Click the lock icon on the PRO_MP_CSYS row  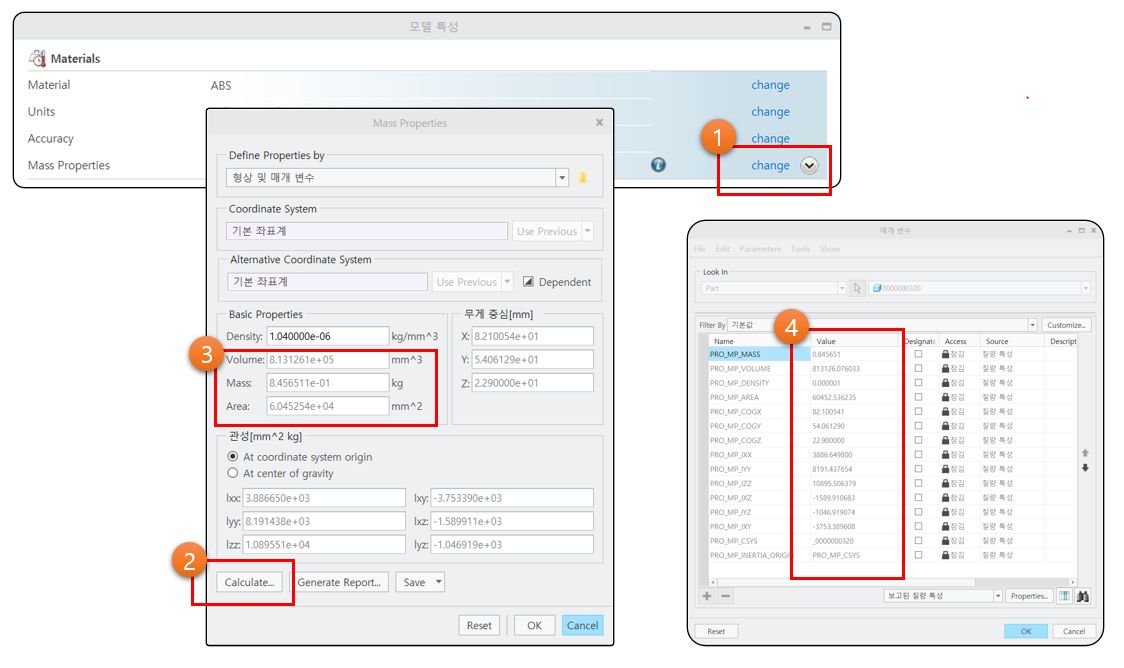click(x=946, y=540)
